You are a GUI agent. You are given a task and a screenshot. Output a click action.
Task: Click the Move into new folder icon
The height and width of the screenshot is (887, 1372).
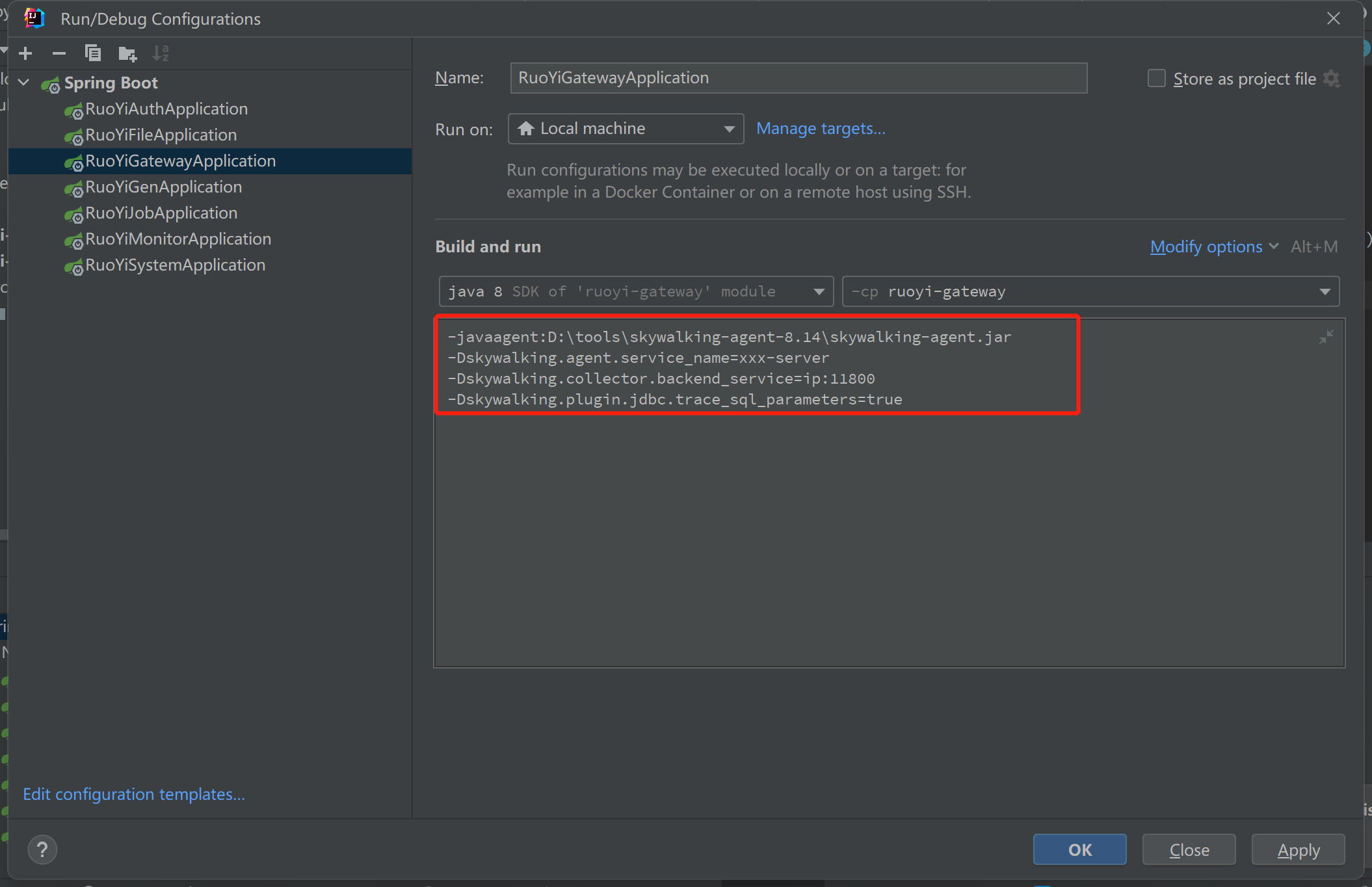click(127, 53)
